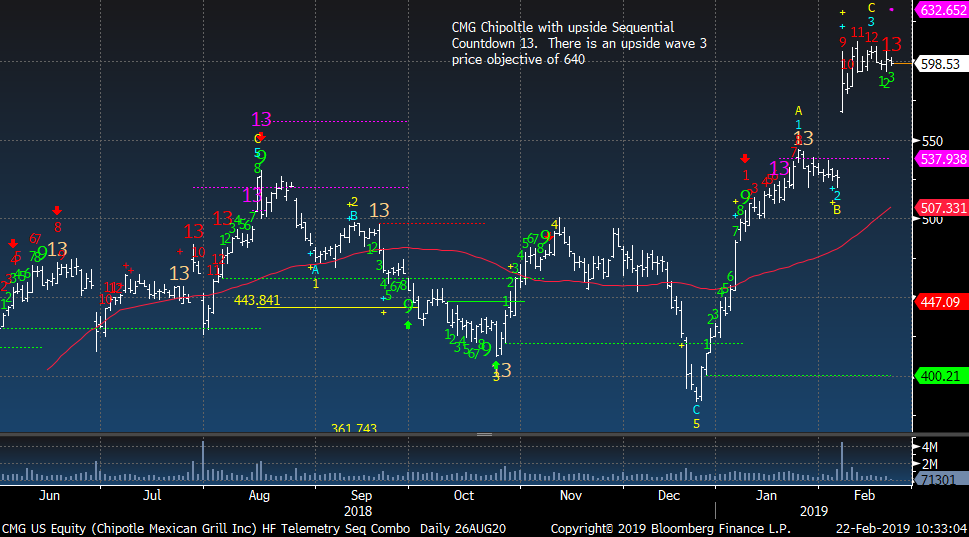Image resolution: width=969 pixels, height=537 pixels.
Task: Select the magenta 632.652 price label
Action: pos(941,10)
